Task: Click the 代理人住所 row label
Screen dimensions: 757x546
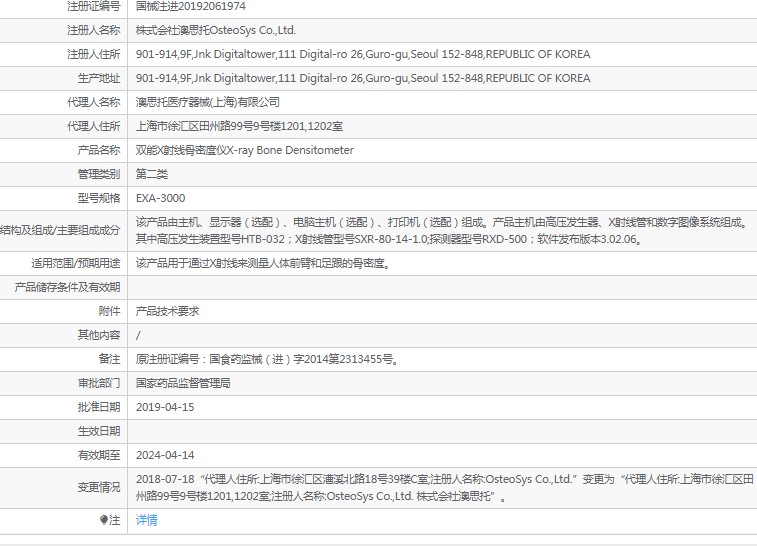Action: coord(93,126)
